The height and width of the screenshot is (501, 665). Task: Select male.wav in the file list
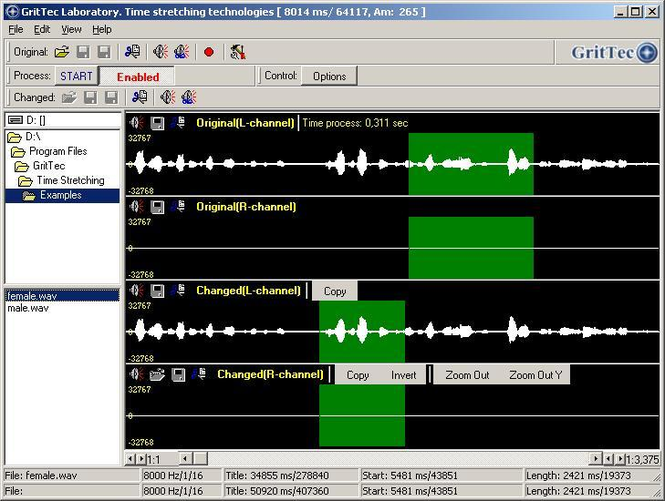(28, 308)
